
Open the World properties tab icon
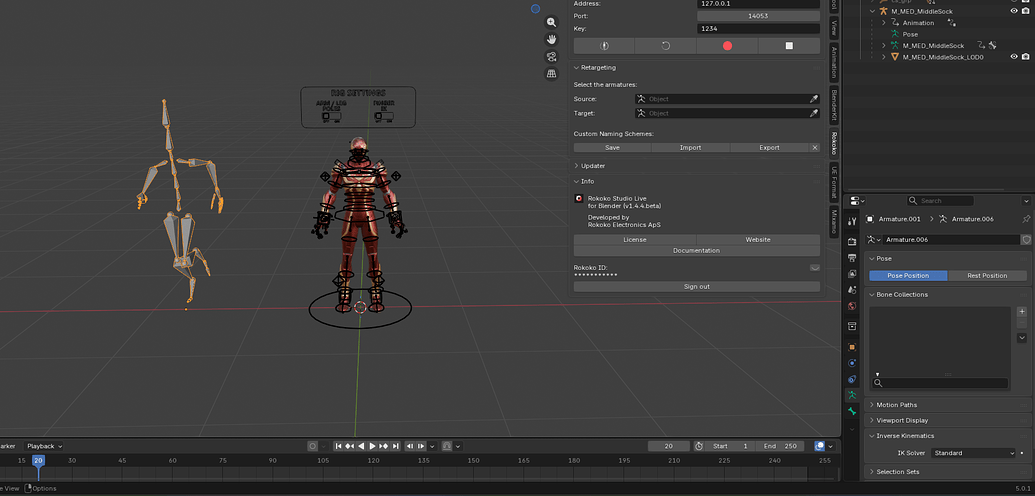[852, 306]
